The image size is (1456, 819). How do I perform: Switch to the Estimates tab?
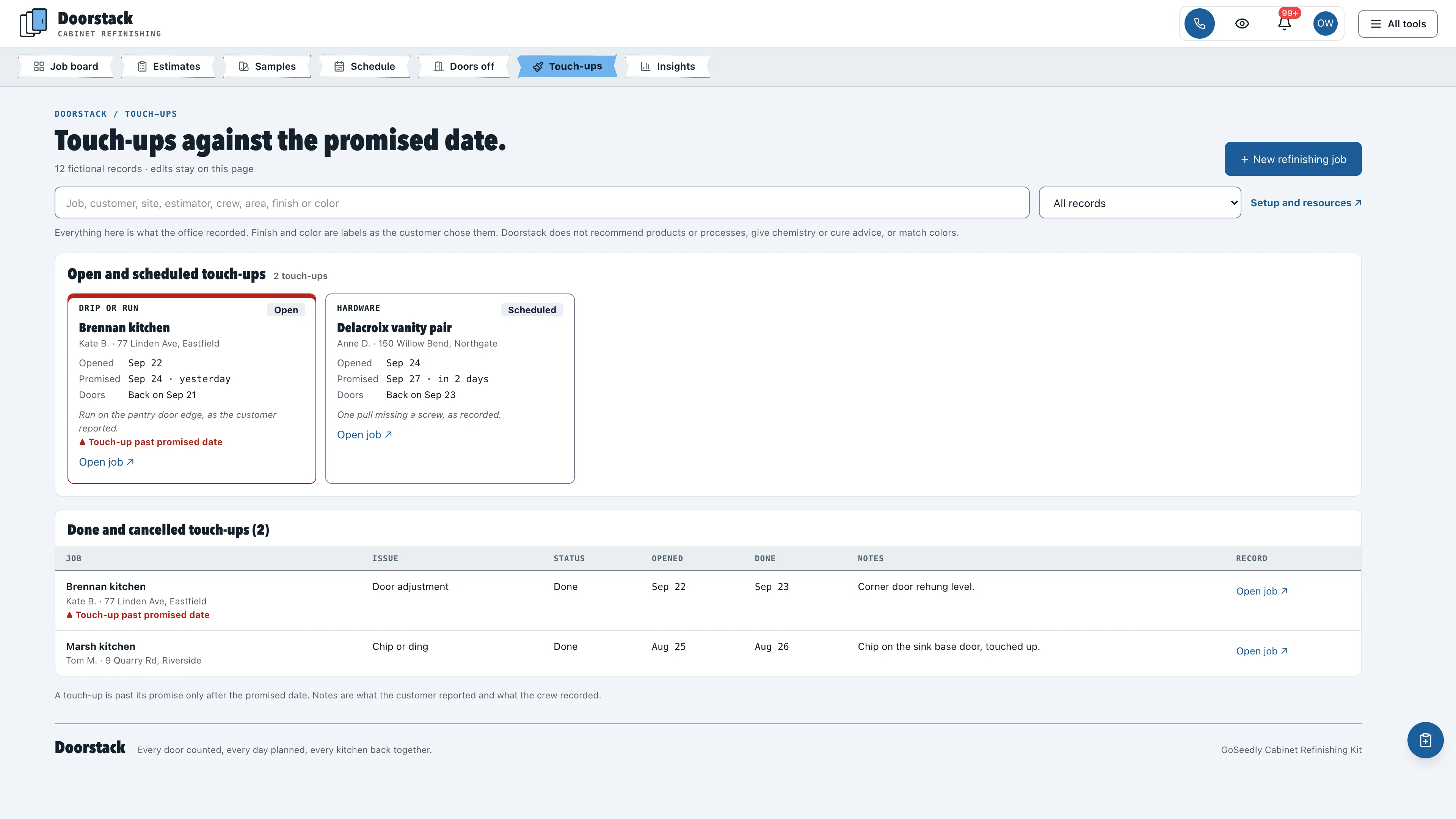coord(168,66)
